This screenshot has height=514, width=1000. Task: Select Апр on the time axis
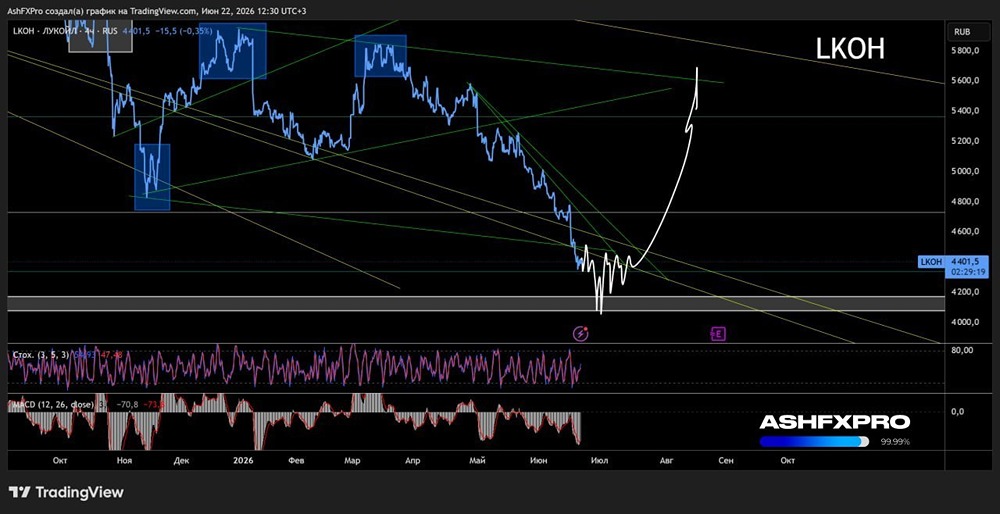[413, 460]
